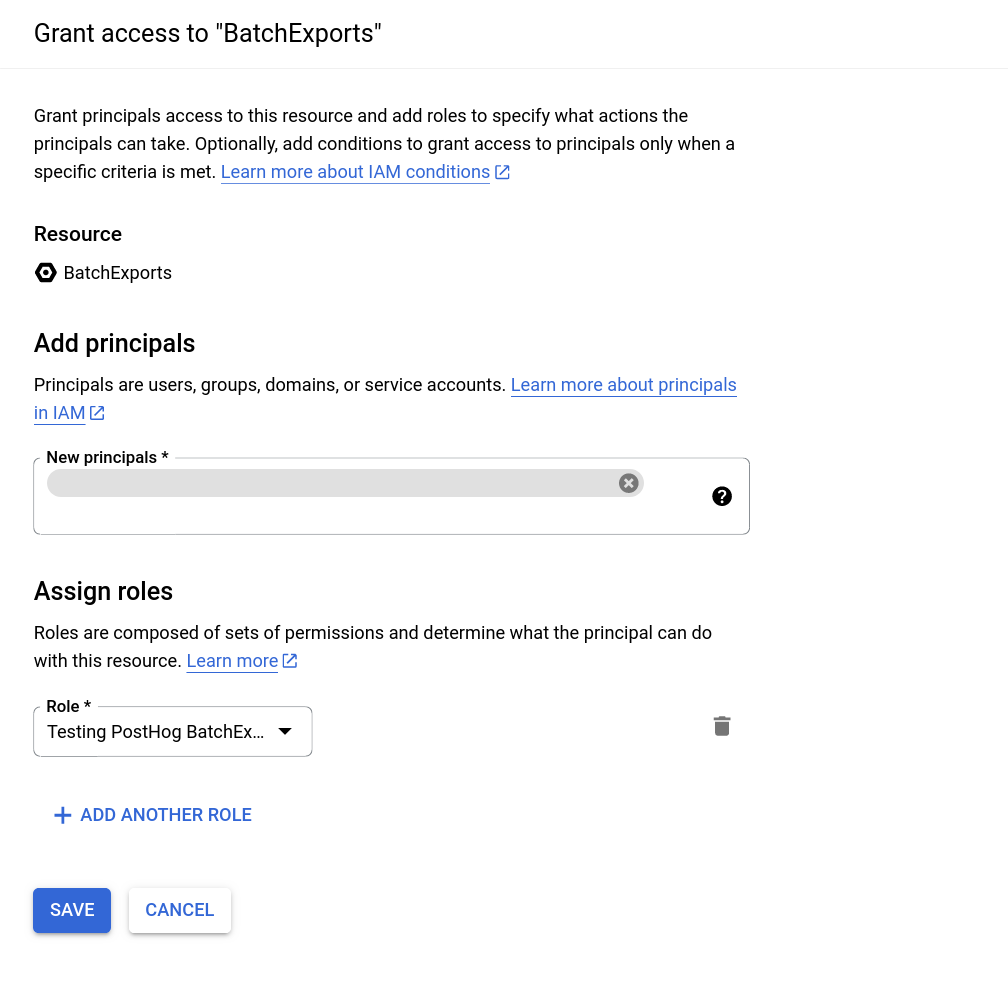Cancel granting access
Screen dimensions: 1008x985
pyautogui.click(x=179, y=910)
